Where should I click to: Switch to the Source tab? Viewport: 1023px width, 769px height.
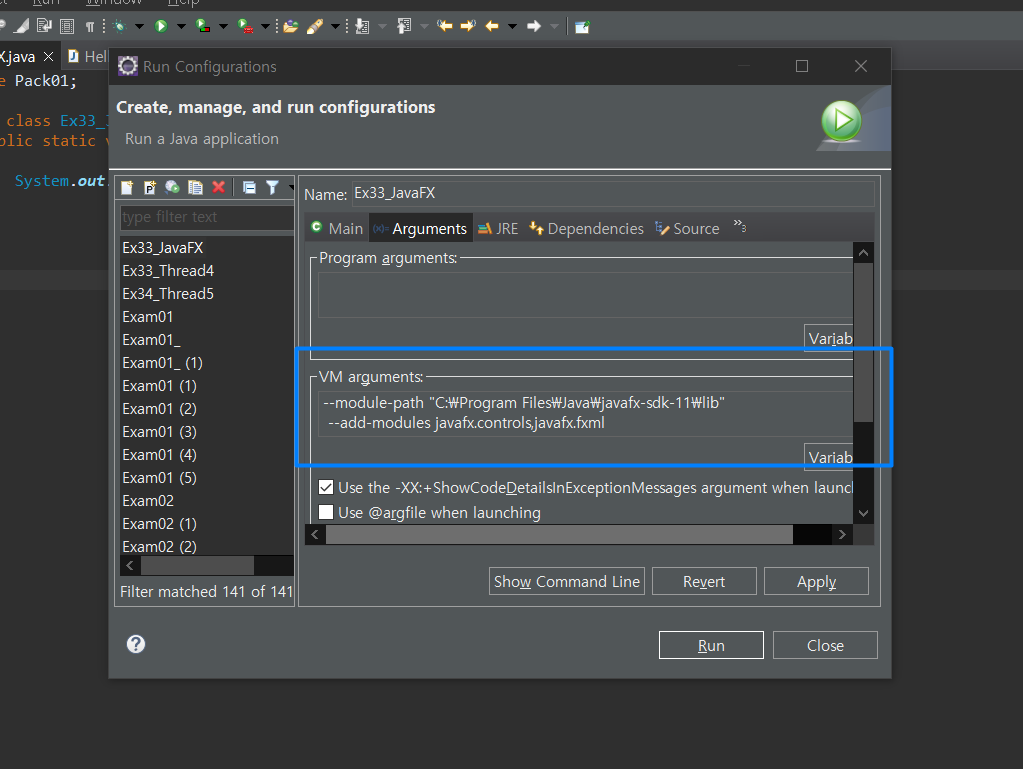coord(687,228)
